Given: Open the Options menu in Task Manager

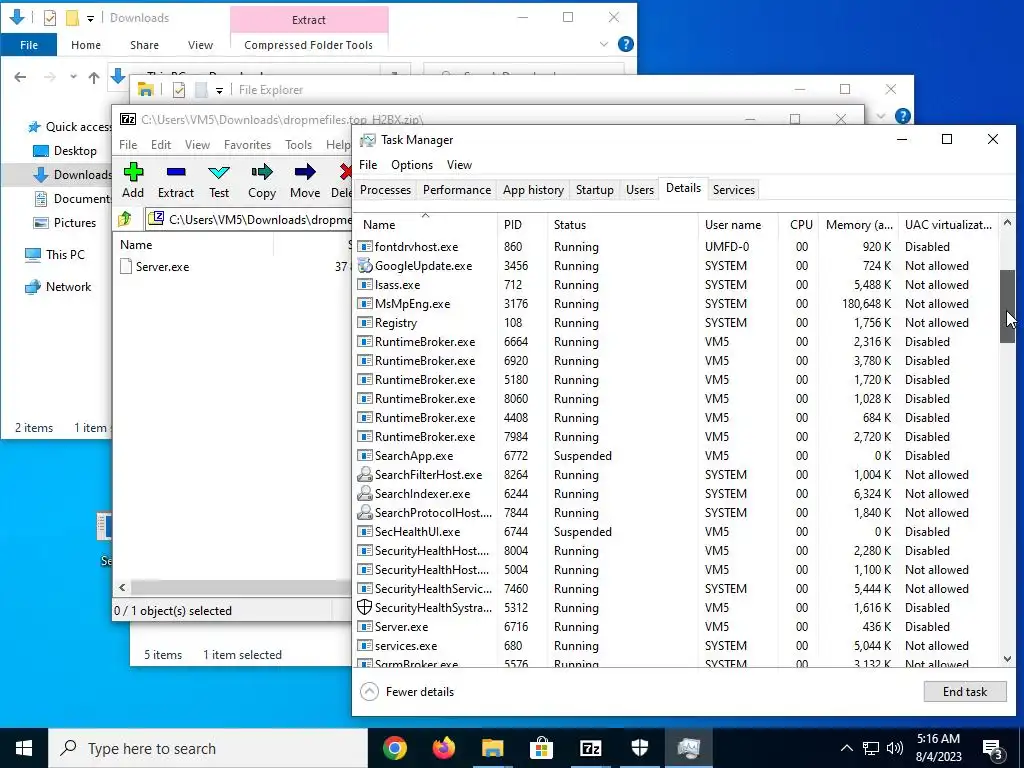Looking at the screenshot, I should 411,165.
